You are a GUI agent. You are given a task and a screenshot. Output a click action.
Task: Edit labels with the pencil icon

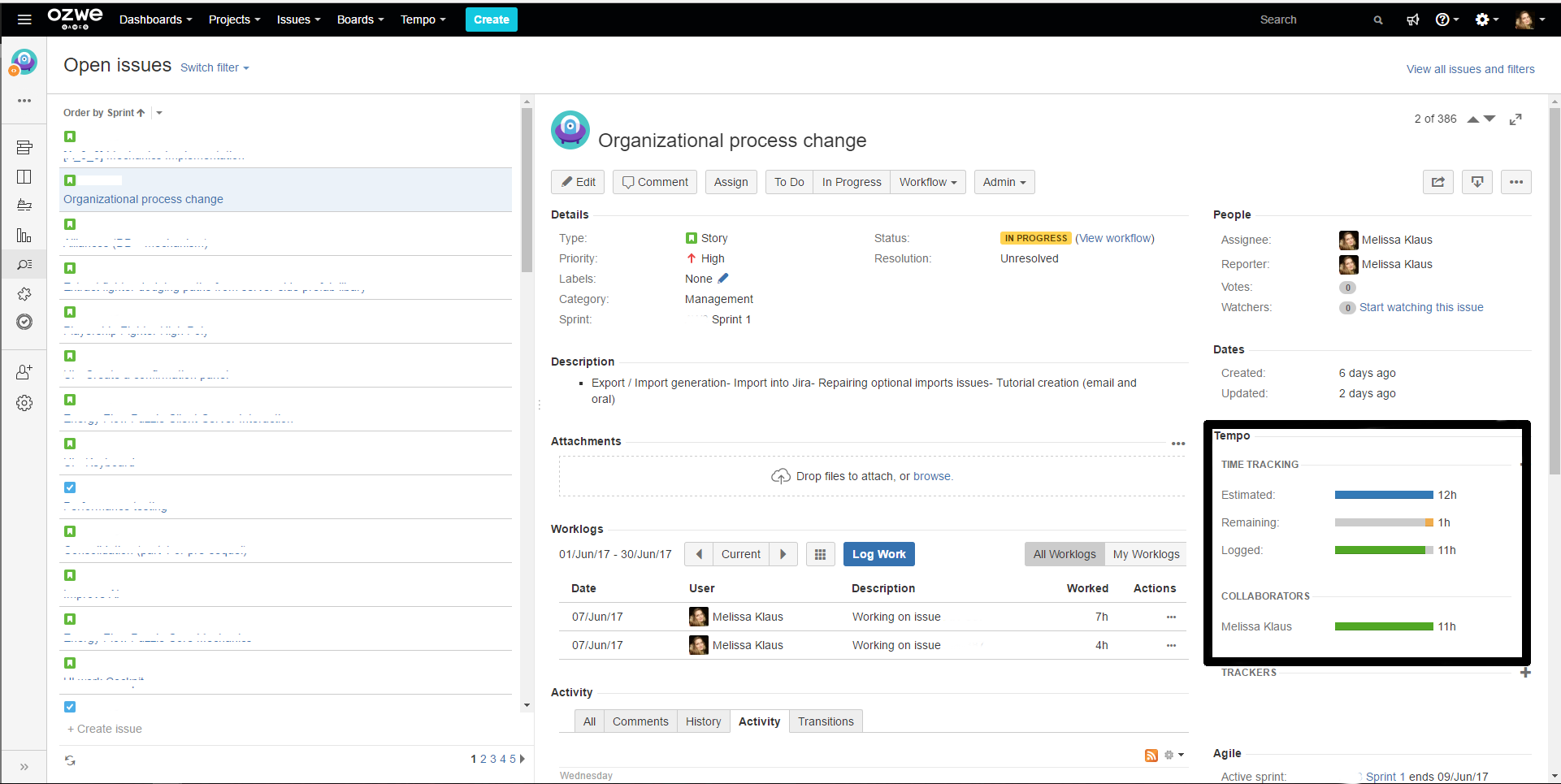click(723, 278)
